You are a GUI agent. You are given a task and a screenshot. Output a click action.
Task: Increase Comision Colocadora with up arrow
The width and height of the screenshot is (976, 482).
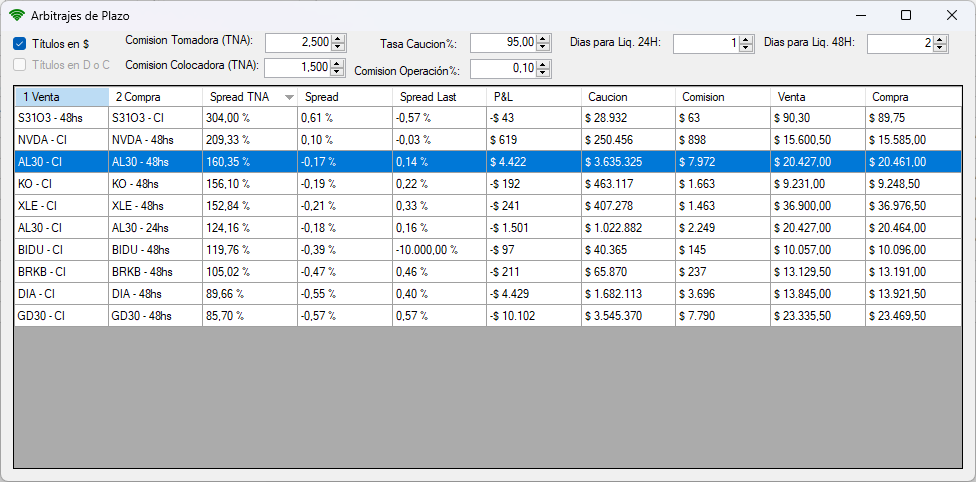pos(338,64)
